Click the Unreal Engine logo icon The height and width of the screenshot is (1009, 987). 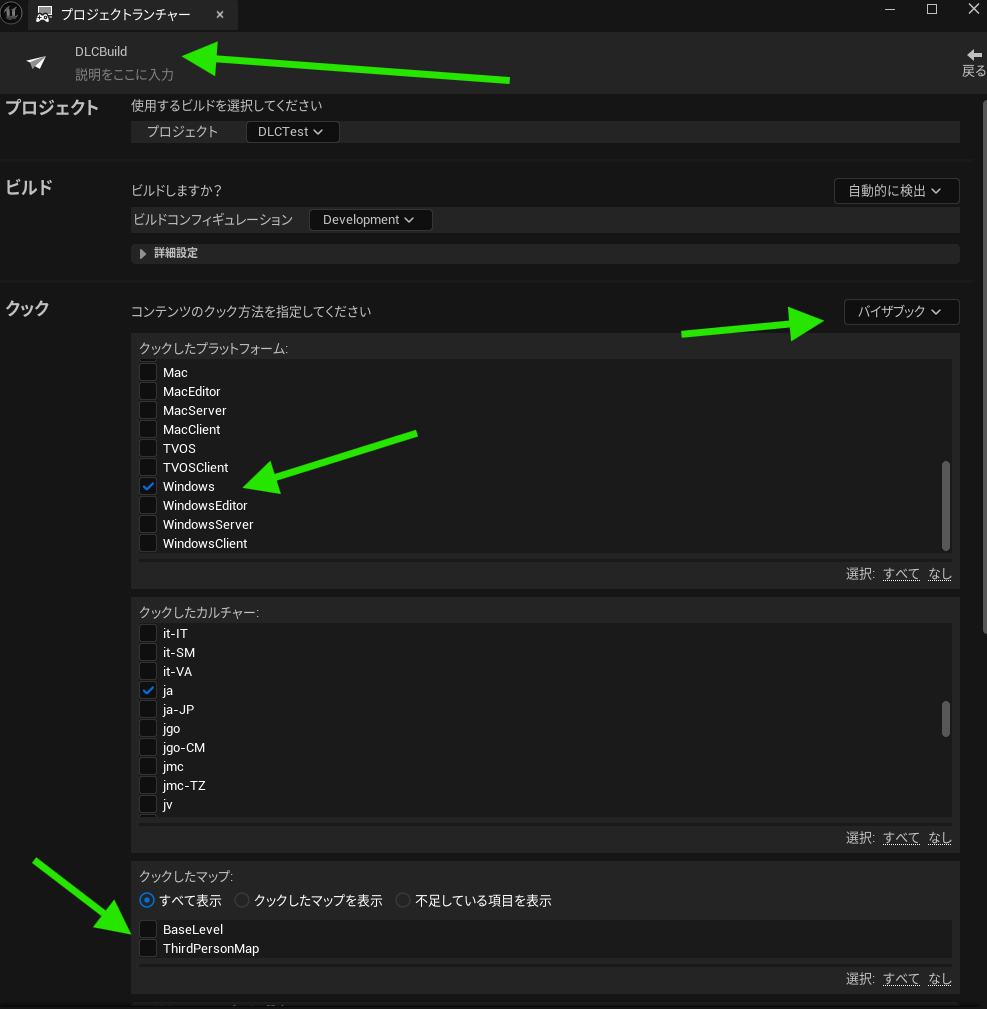12,13
